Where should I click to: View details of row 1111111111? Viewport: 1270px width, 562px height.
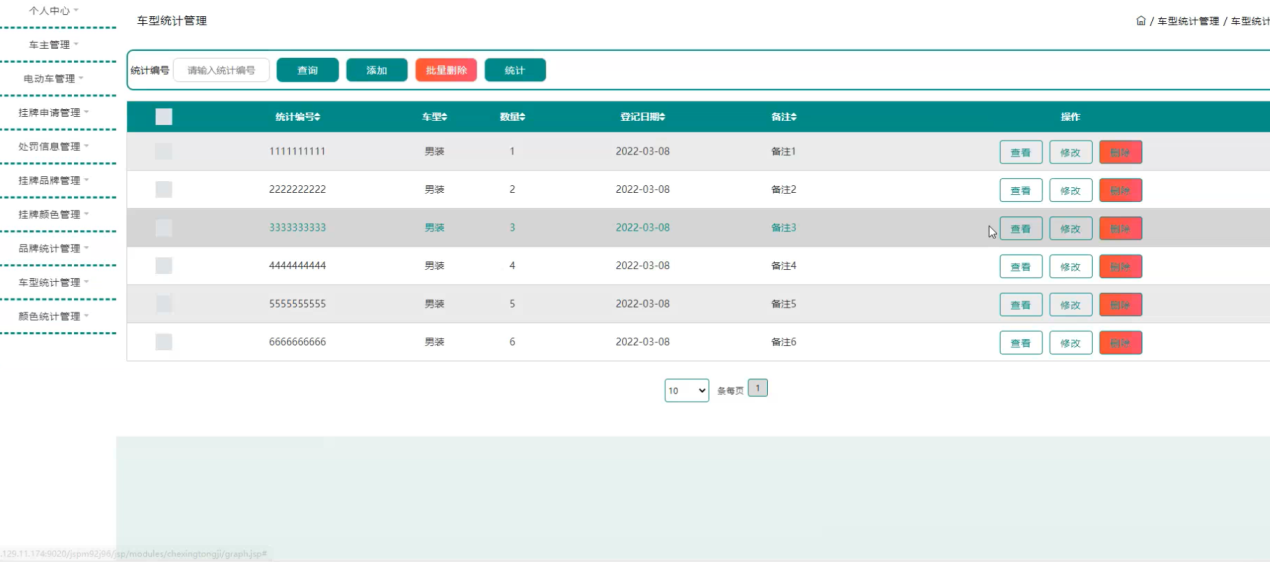coord(1021,152)
